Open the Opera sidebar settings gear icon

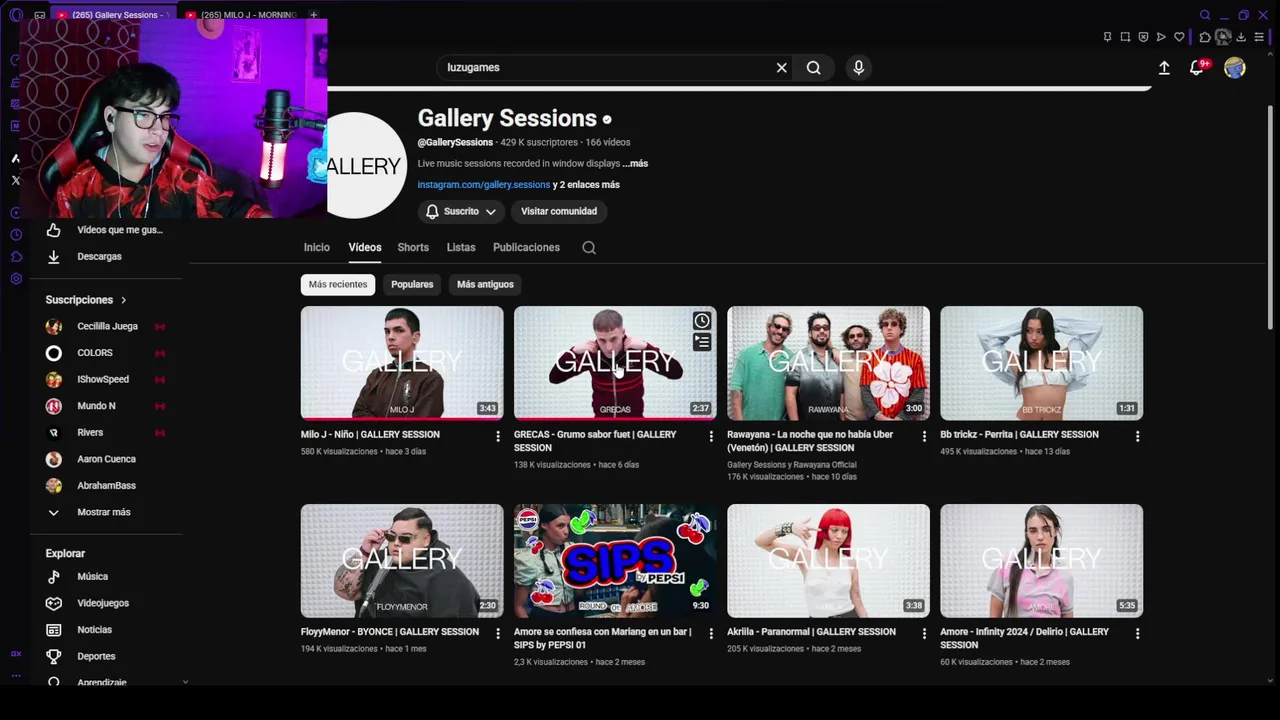(16, 279)
